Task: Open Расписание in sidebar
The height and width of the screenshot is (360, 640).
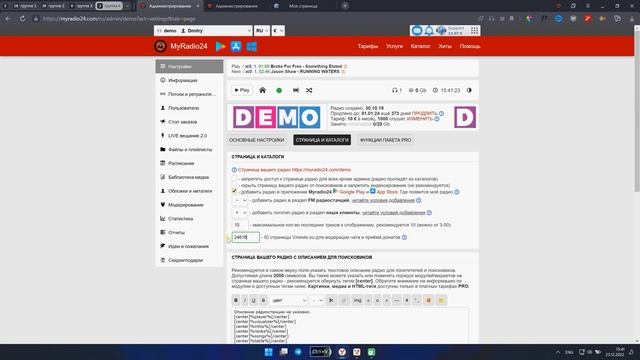Action: 189,163
